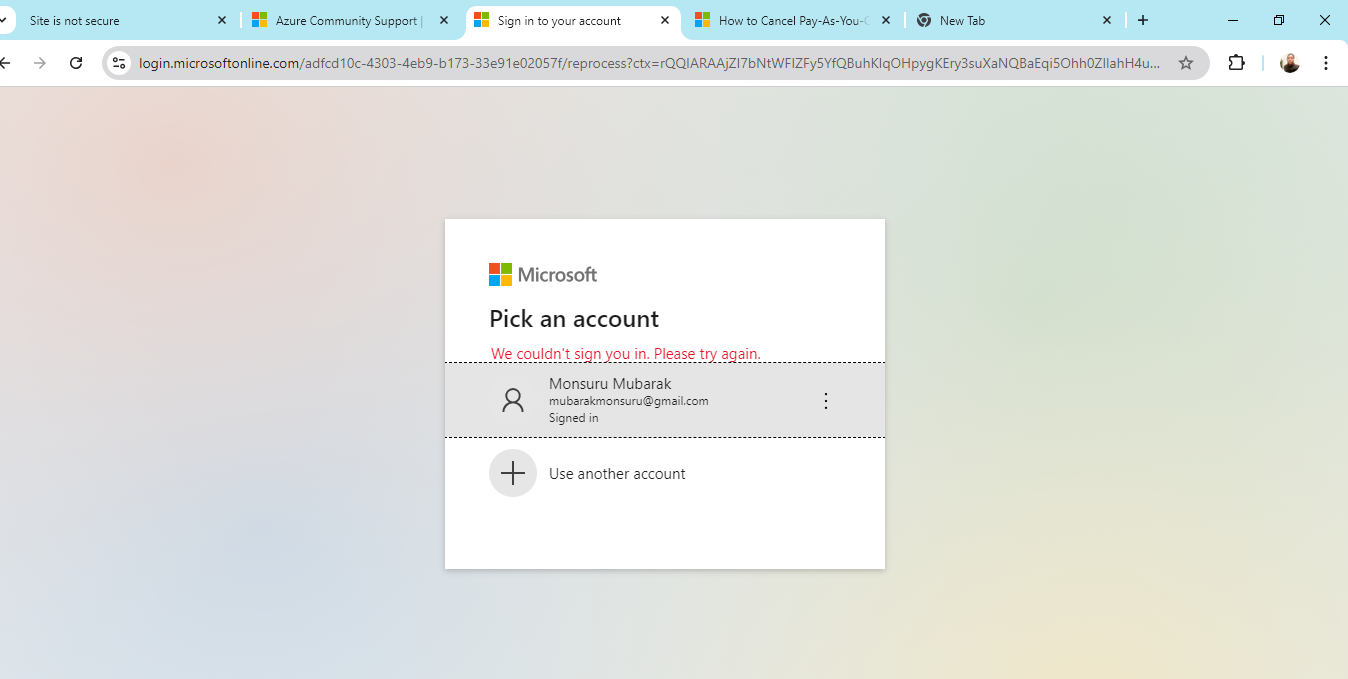
Task: Bookmark this page with the star icon
Action: tap(1186, 63)
